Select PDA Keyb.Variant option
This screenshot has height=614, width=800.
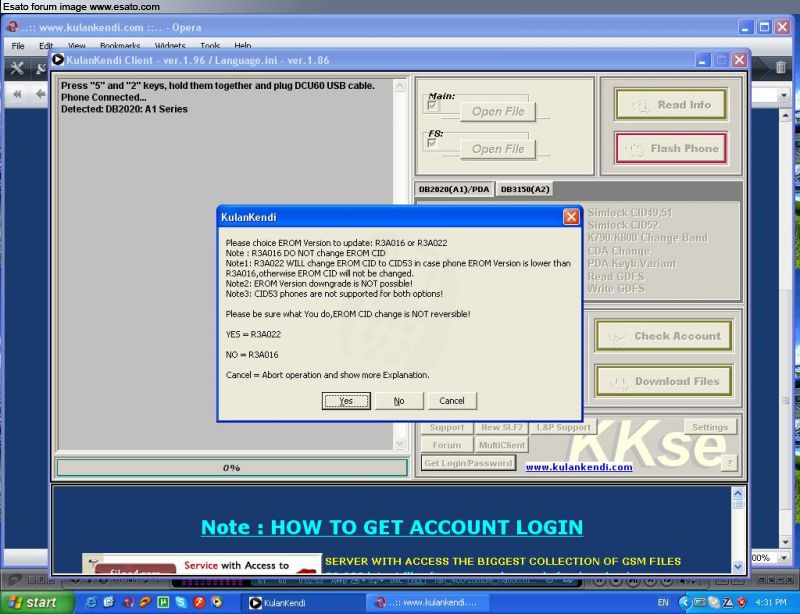pyautogui.click(x=632, y=263)
